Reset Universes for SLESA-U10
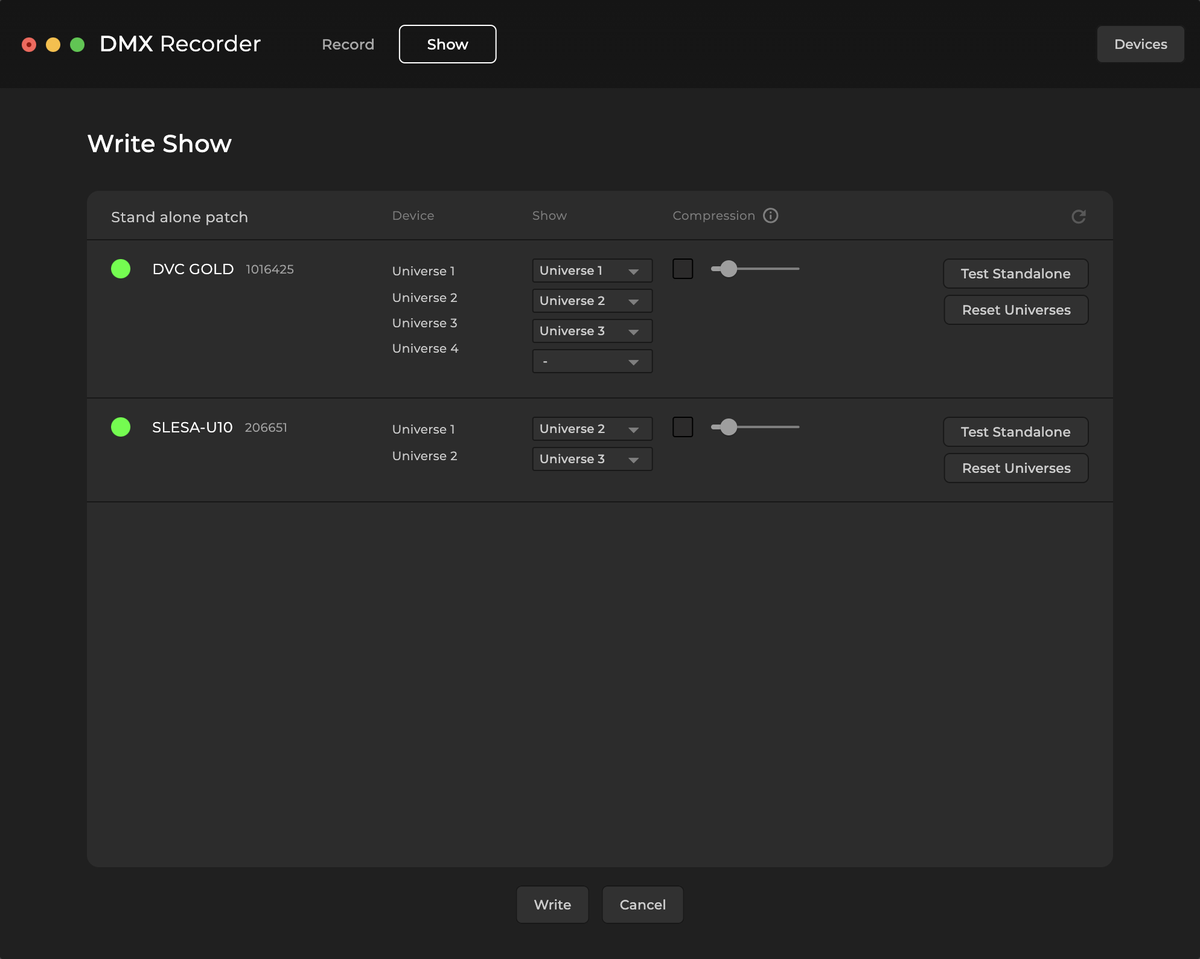This screenshot has width=1200, height=959. [x=1016, y=468]
